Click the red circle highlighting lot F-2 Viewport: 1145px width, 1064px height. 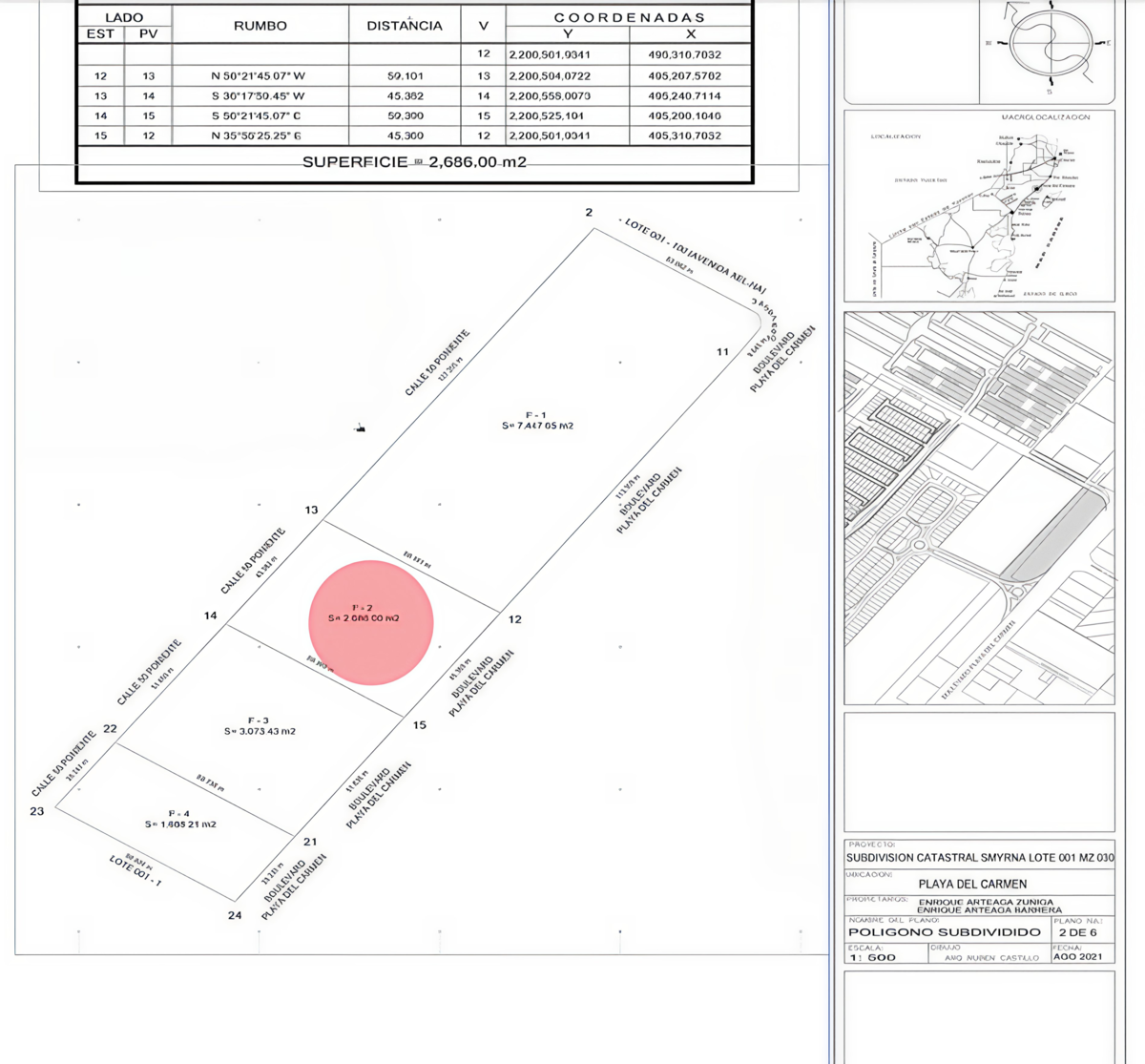click(371, 622)
